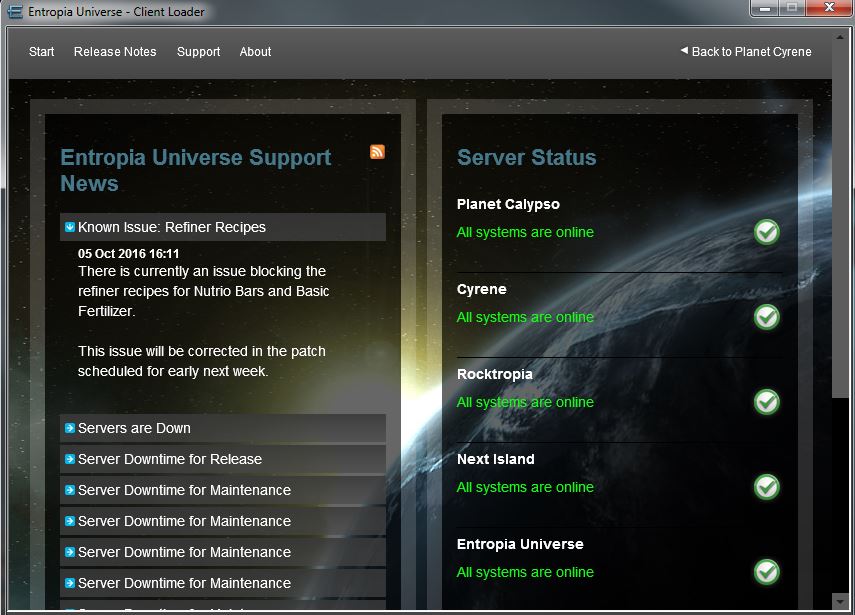Click the Client Loader title bar app icon

tap(15, 11)
